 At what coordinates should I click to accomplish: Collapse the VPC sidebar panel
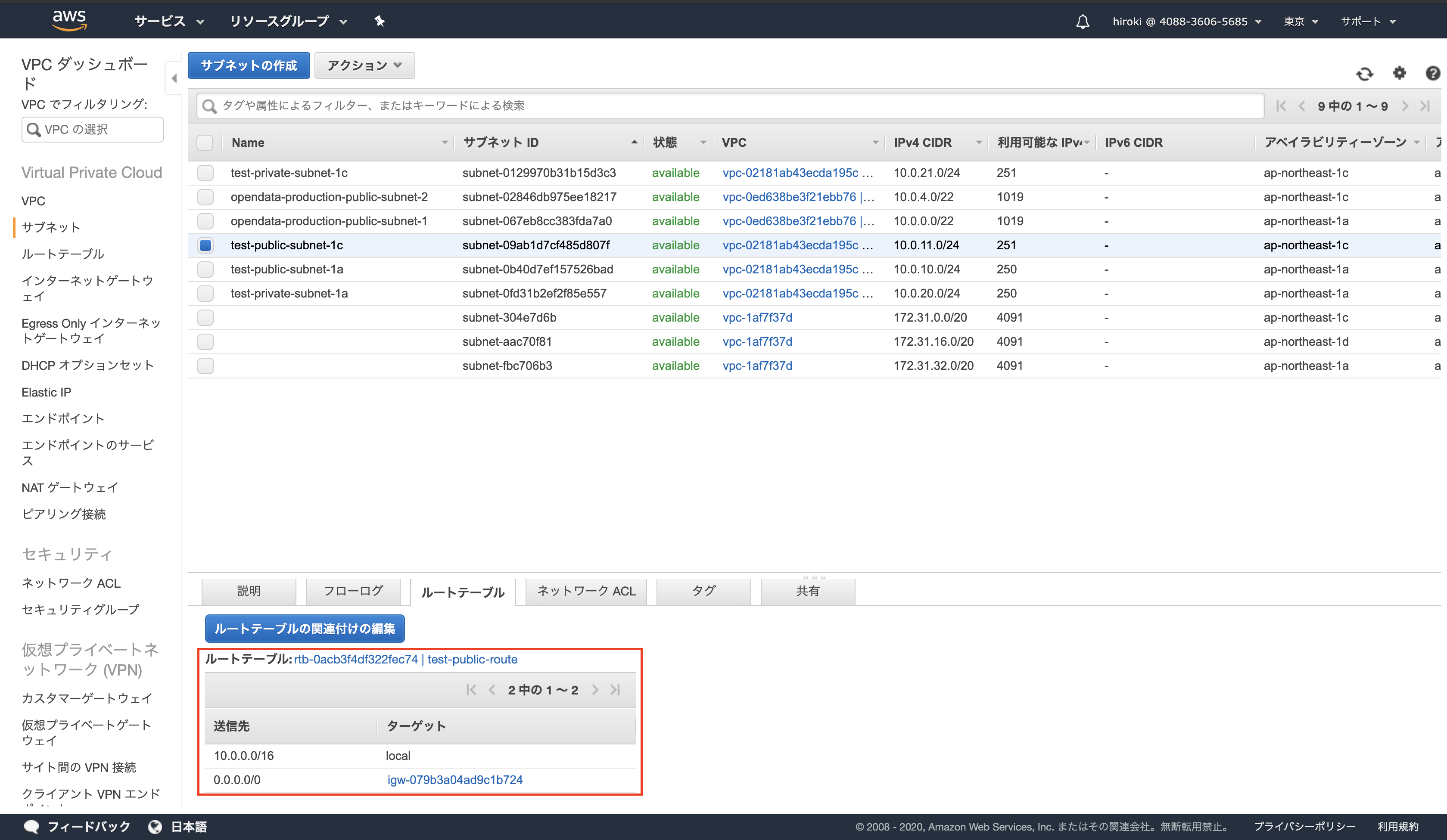coord(174,78)
